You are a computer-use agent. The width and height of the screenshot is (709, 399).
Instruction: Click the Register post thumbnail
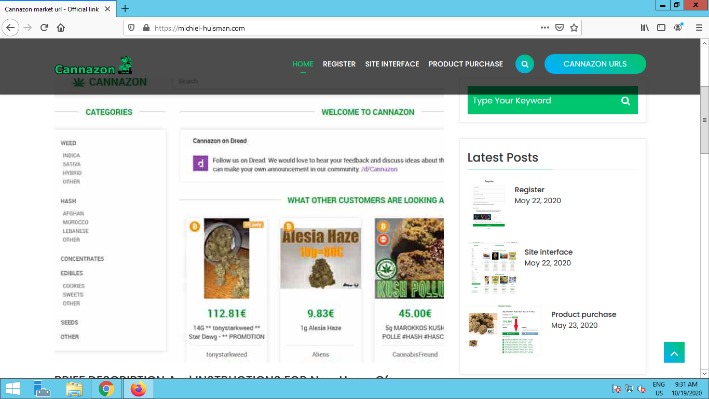[x=489, y=203]
